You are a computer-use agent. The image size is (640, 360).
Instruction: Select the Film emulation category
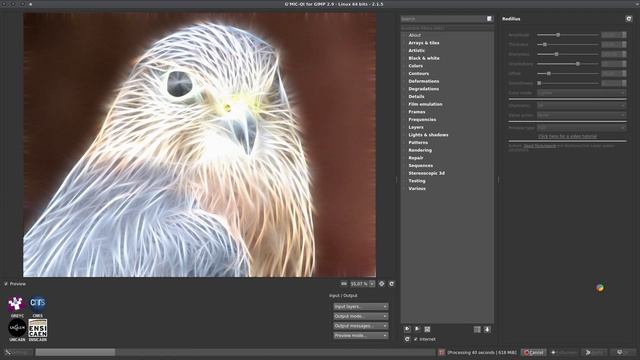point(425,104)
